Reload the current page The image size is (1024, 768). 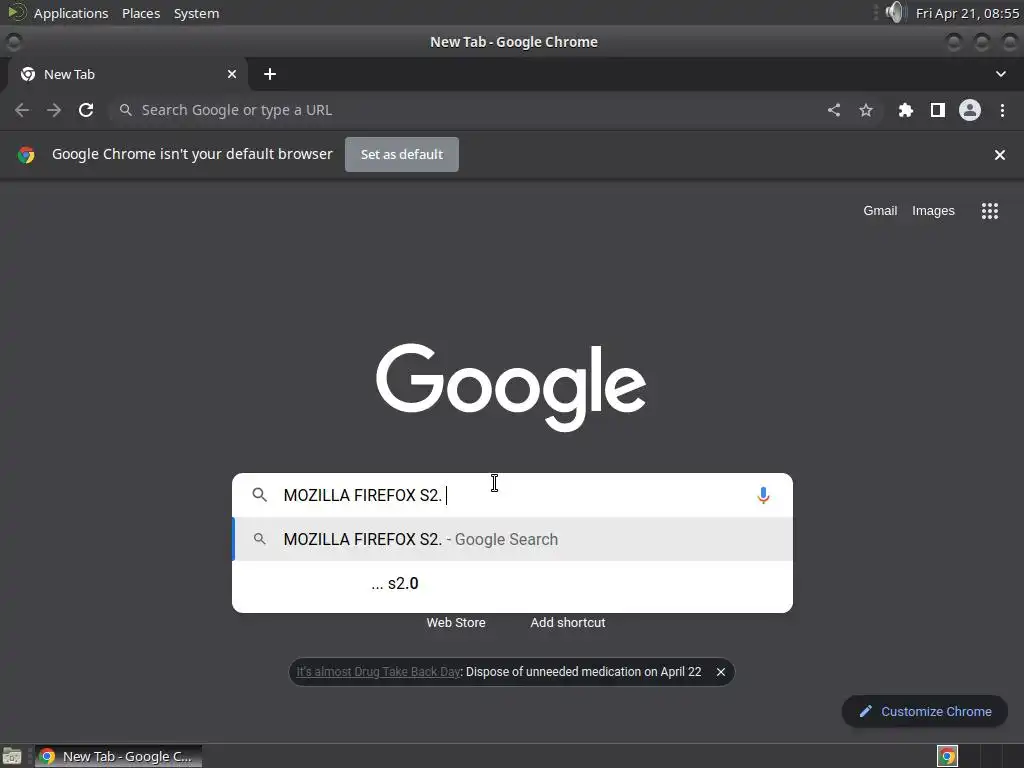86,110
